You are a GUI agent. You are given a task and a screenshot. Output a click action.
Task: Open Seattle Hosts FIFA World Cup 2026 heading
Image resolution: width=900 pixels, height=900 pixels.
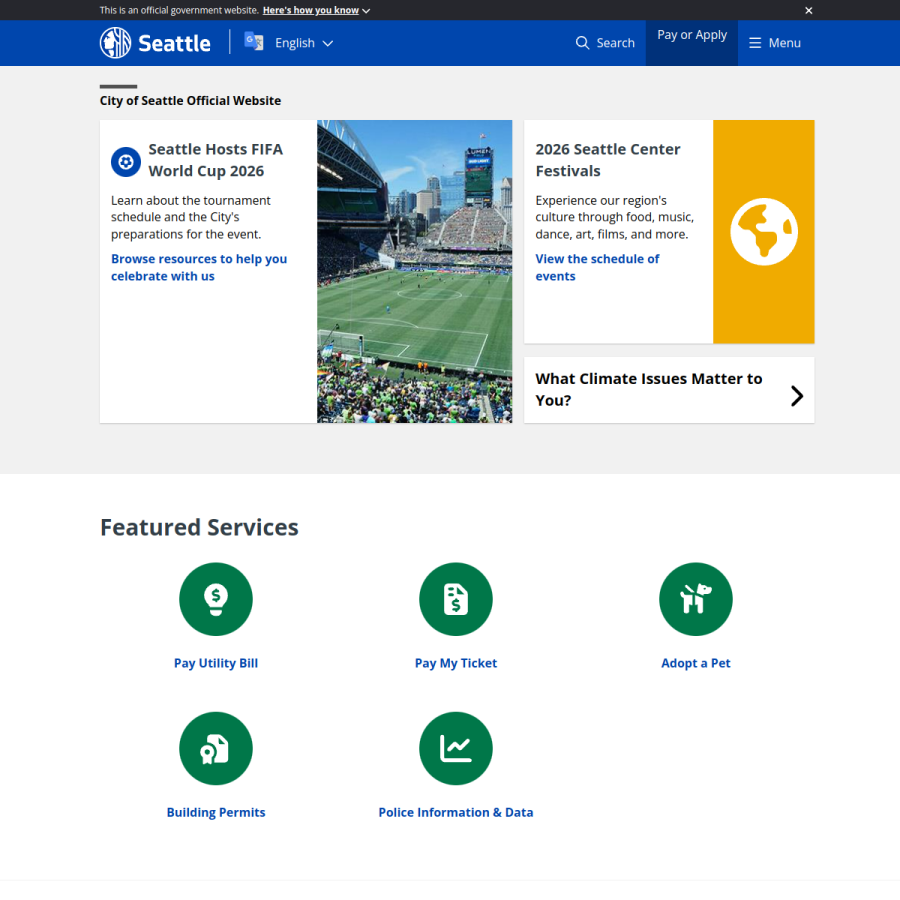[215, 160]
